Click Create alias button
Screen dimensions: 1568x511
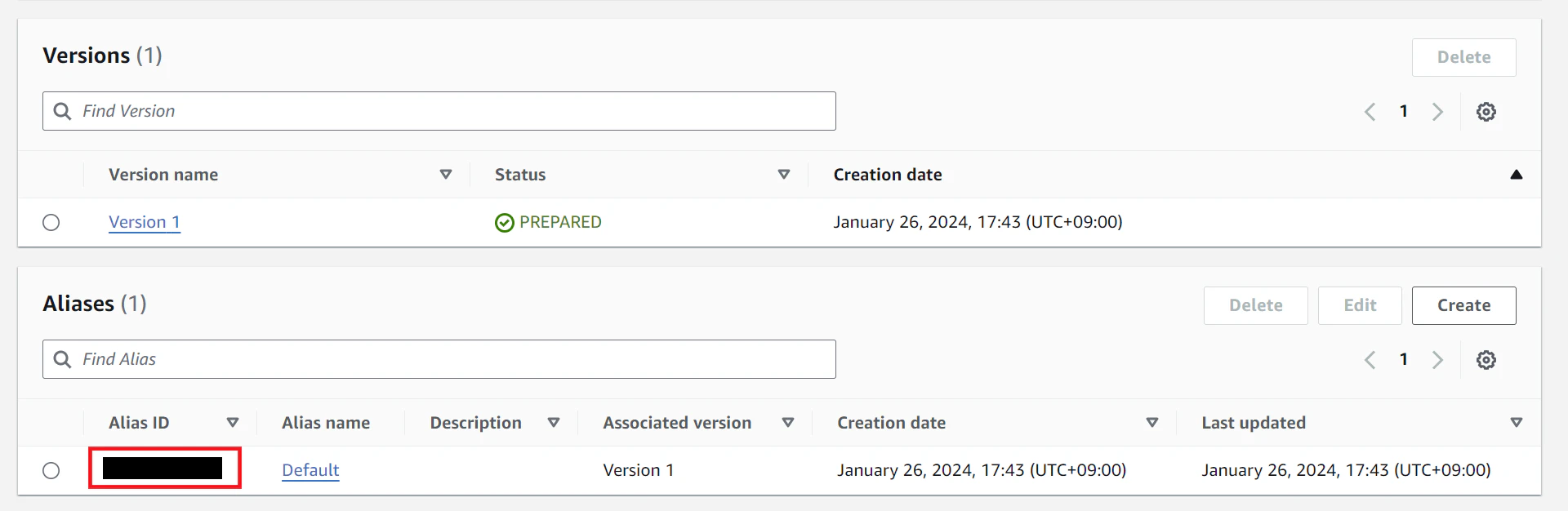(x=1463, y=305)
